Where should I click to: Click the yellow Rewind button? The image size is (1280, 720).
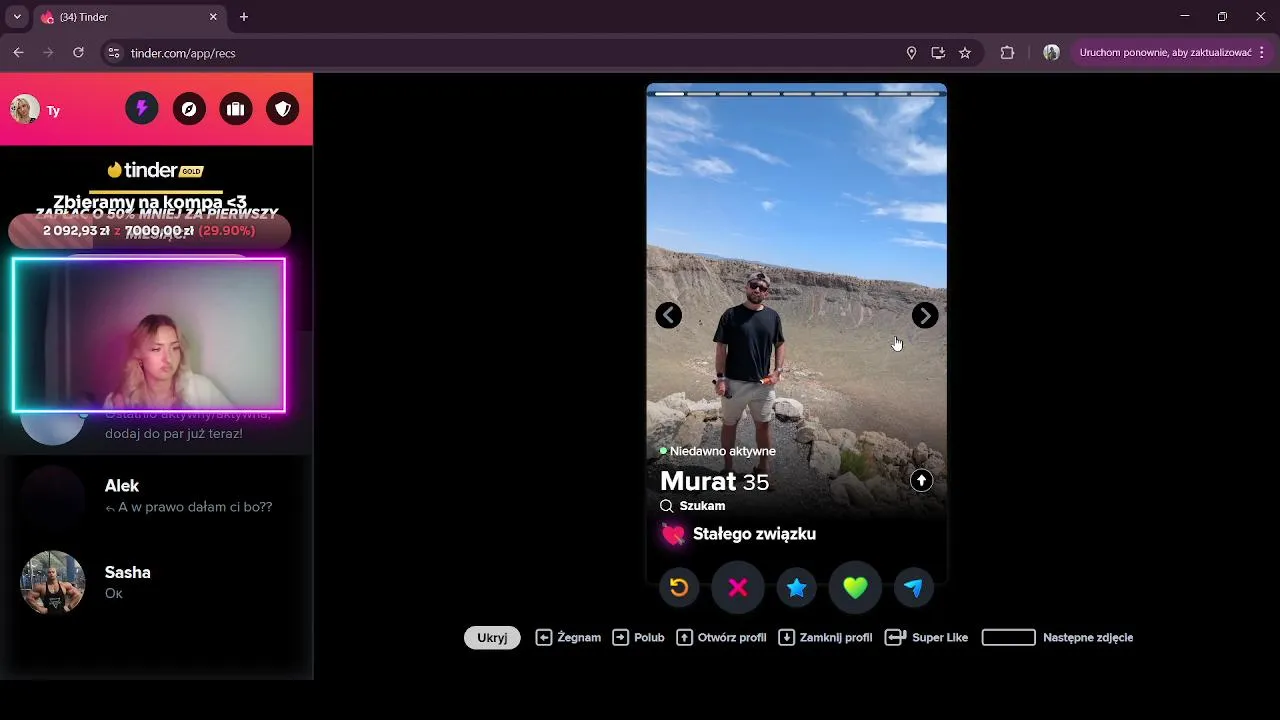[679, 588]
